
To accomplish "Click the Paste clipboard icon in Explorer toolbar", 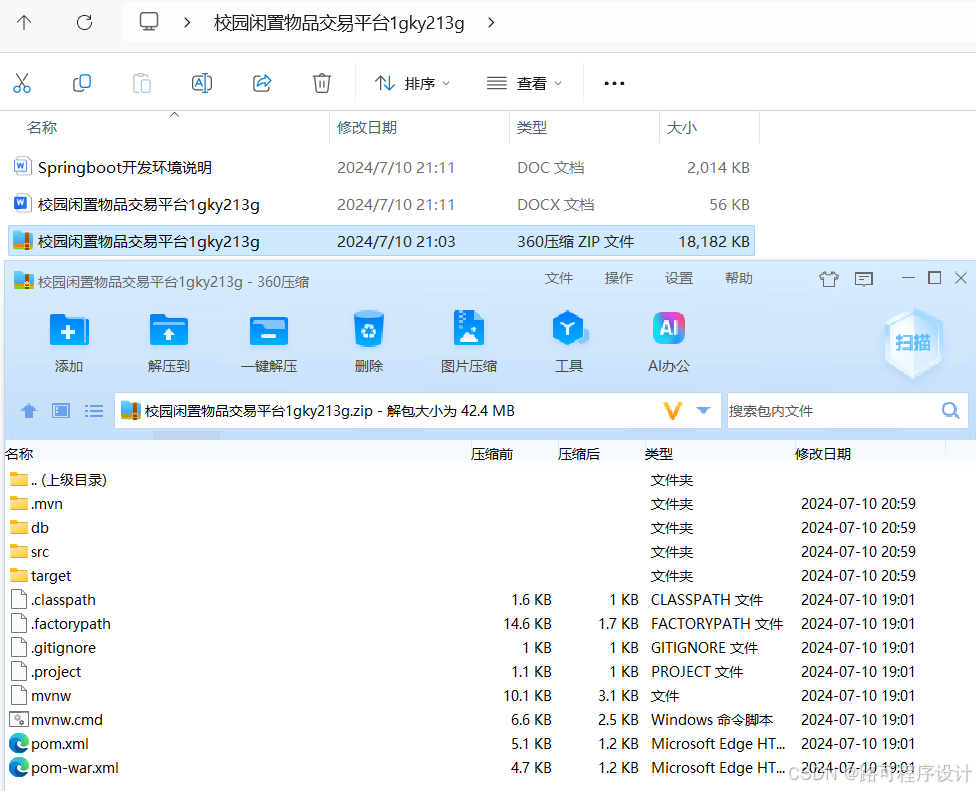I will 142,83.
